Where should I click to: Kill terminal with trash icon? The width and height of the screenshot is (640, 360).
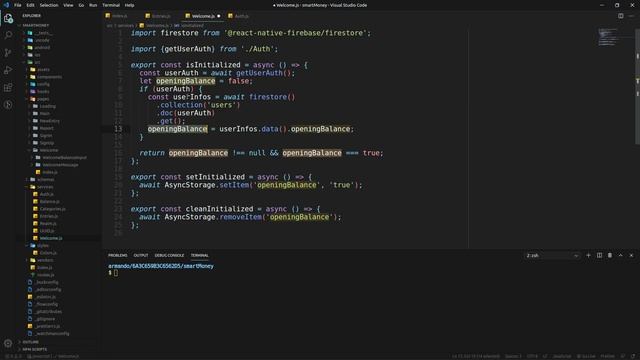(x=610, y=255)
